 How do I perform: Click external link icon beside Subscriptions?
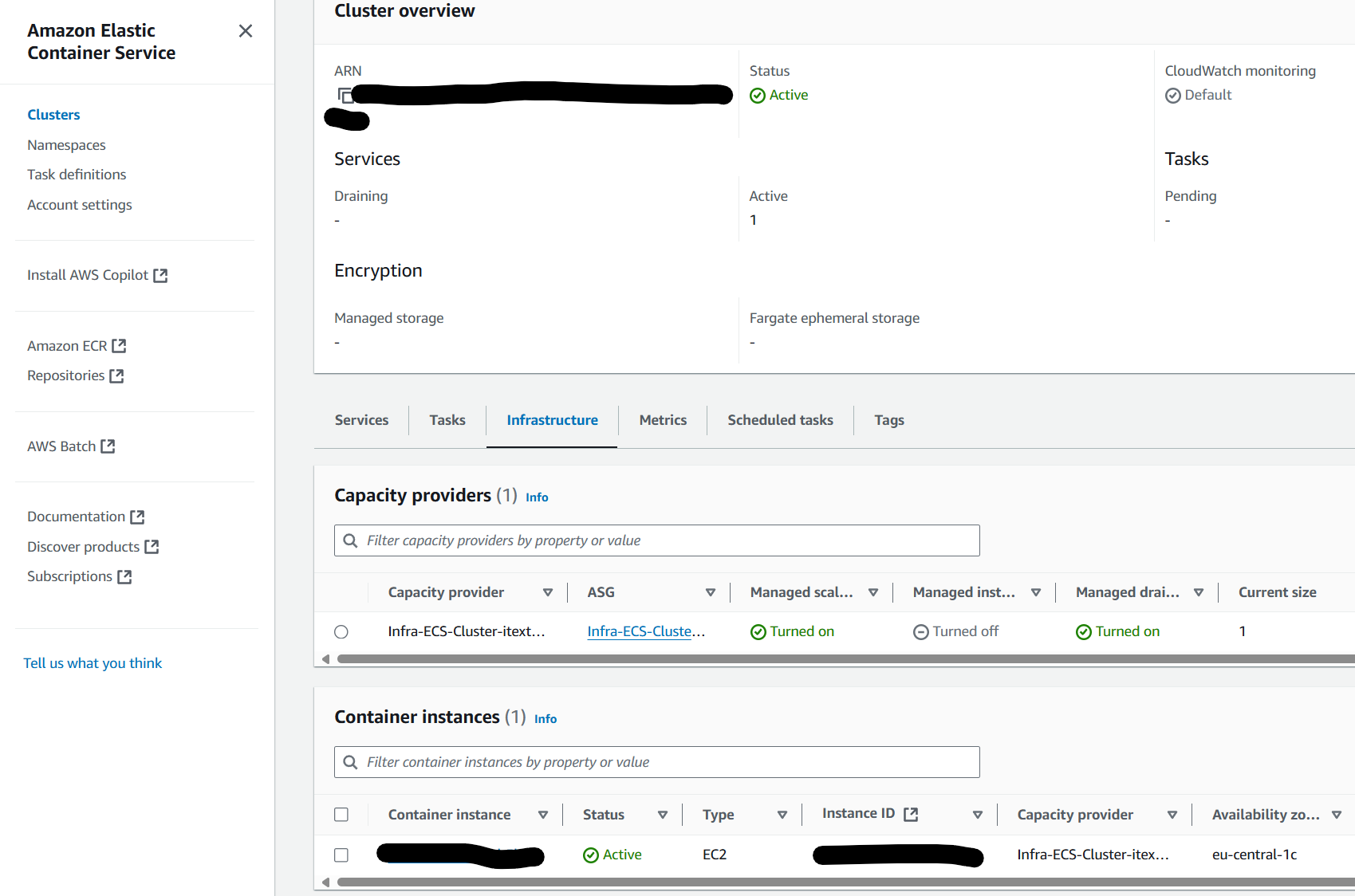[124, 577]
